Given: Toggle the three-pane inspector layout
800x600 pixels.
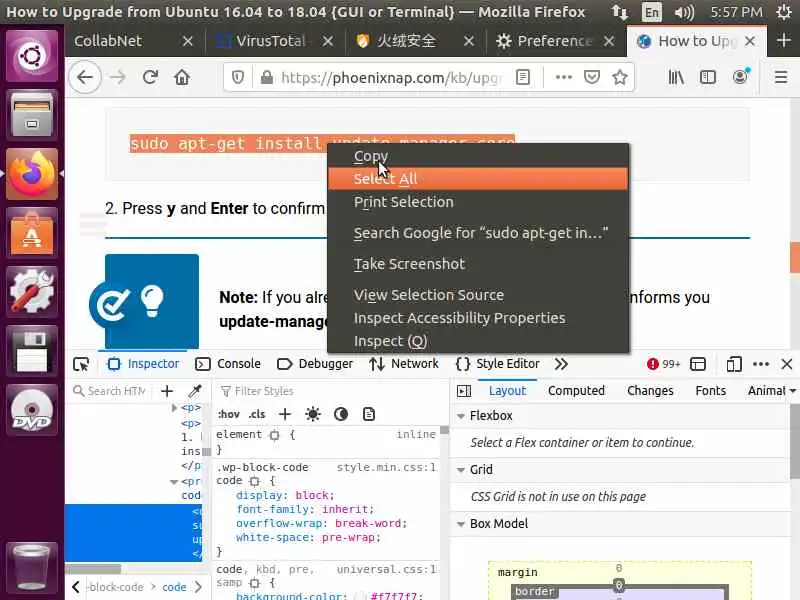Looking at the screenshot, I should [x=464, y=391].
